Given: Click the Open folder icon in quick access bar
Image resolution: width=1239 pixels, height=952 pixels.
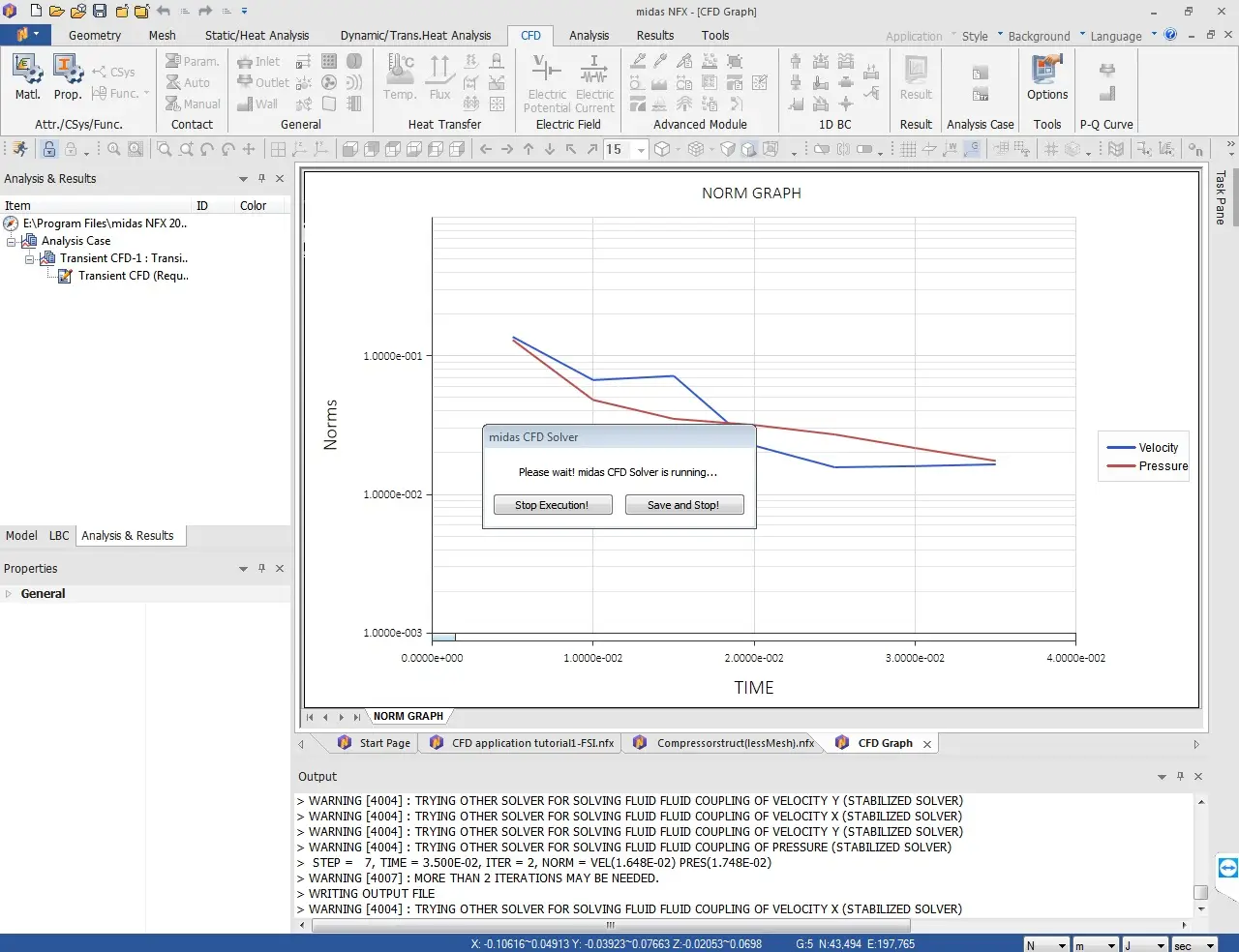Looking at the screenshot, I should click(57, 12).
